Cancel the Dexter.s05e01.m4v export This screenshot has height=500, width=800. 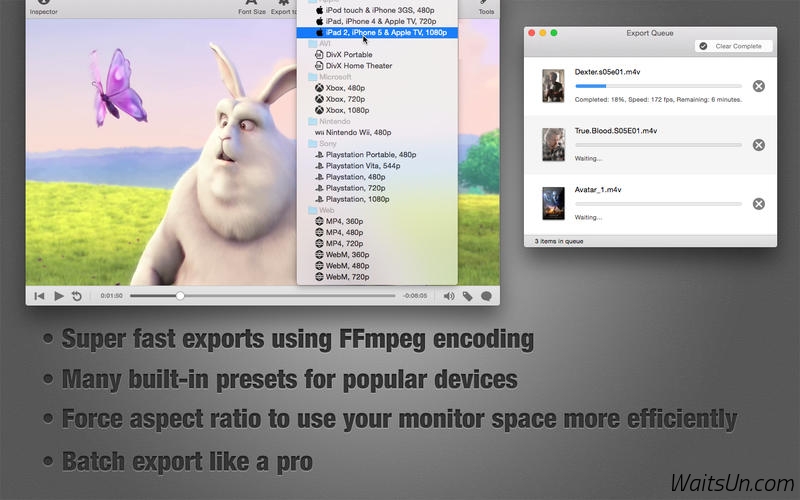point(759,86)
